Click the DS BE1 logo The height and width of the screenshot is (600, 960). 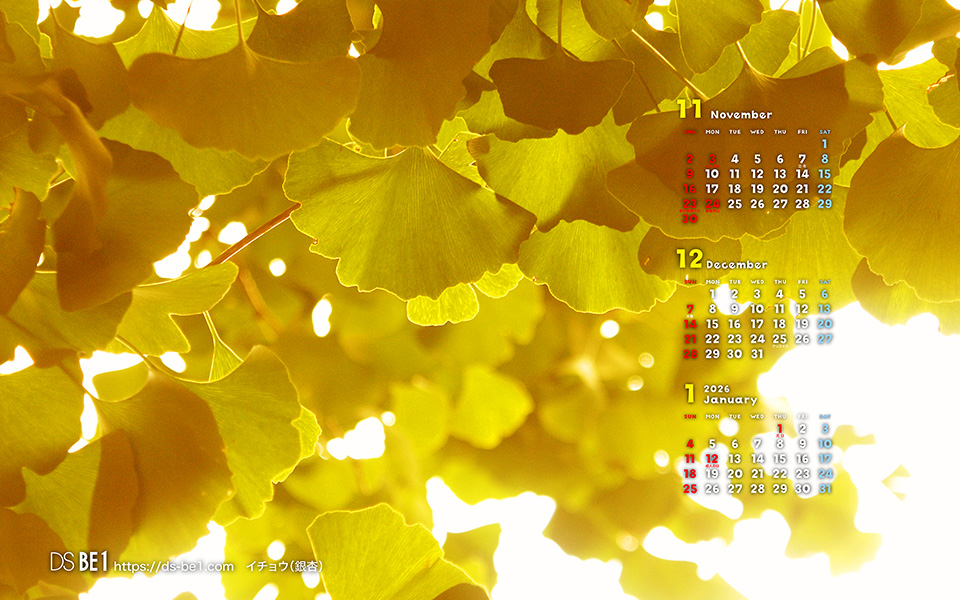click(78, 563)
